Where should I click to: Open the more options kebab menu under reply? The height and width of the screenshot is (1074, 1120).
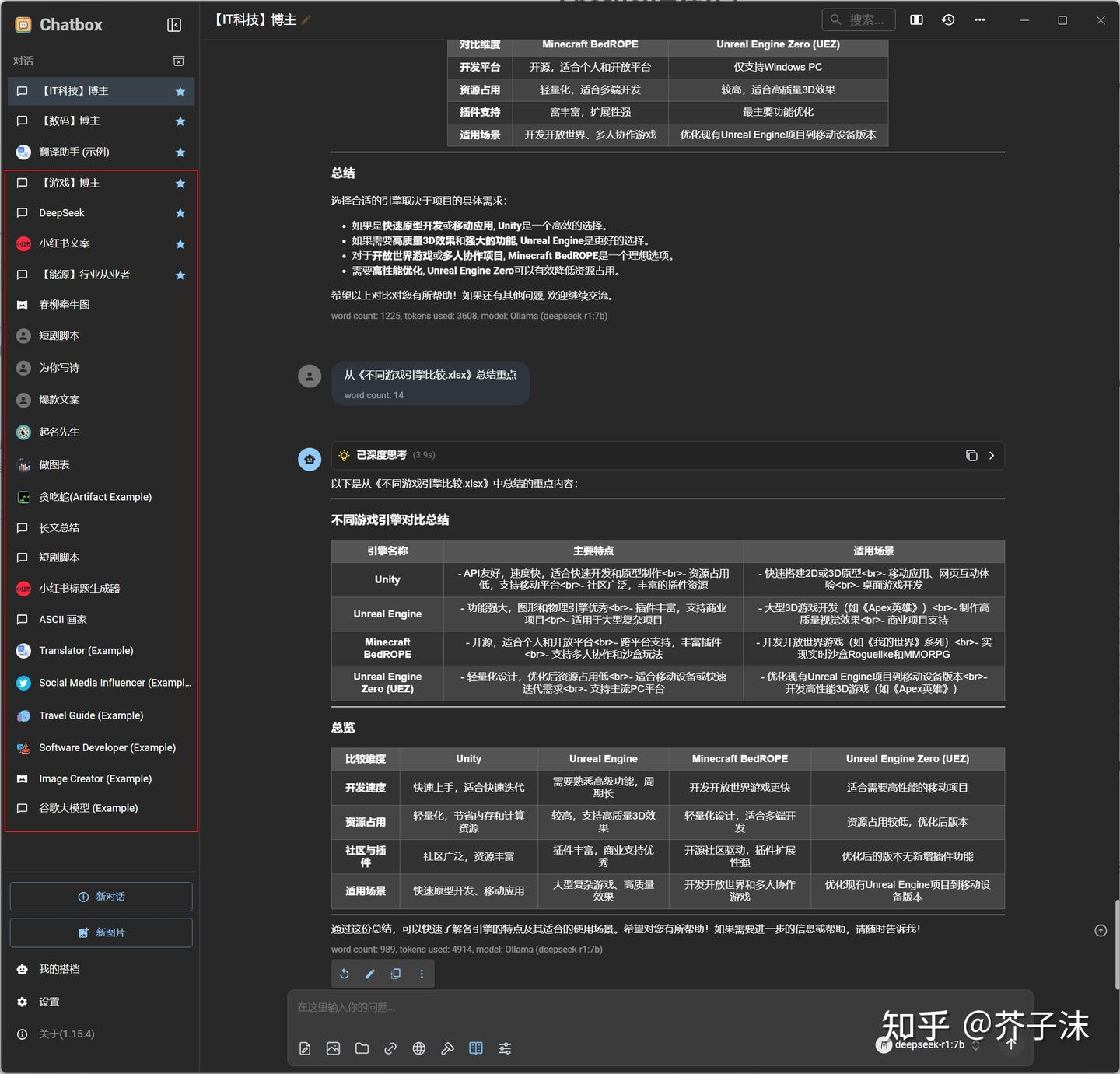coord(422,974)
